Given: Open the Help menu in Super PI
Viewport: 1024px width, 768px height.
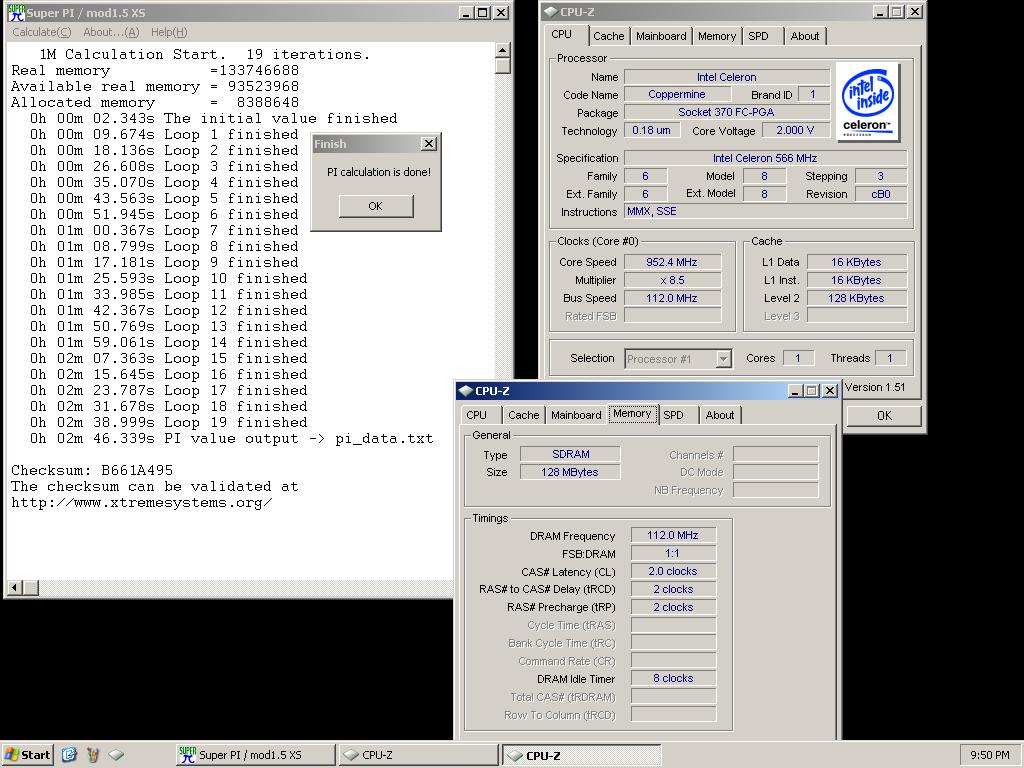Looking at the screenshot, I should 169,32.
